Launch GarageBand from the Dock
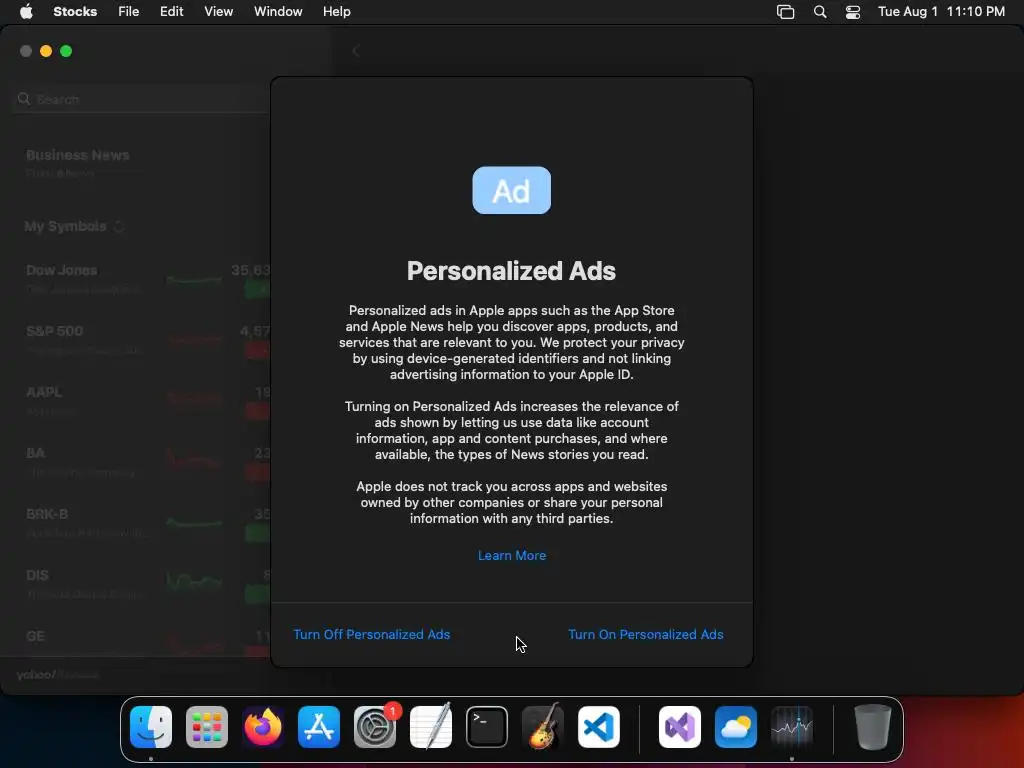The width and height of the screenshot is (1024, 768). [543, 727]
